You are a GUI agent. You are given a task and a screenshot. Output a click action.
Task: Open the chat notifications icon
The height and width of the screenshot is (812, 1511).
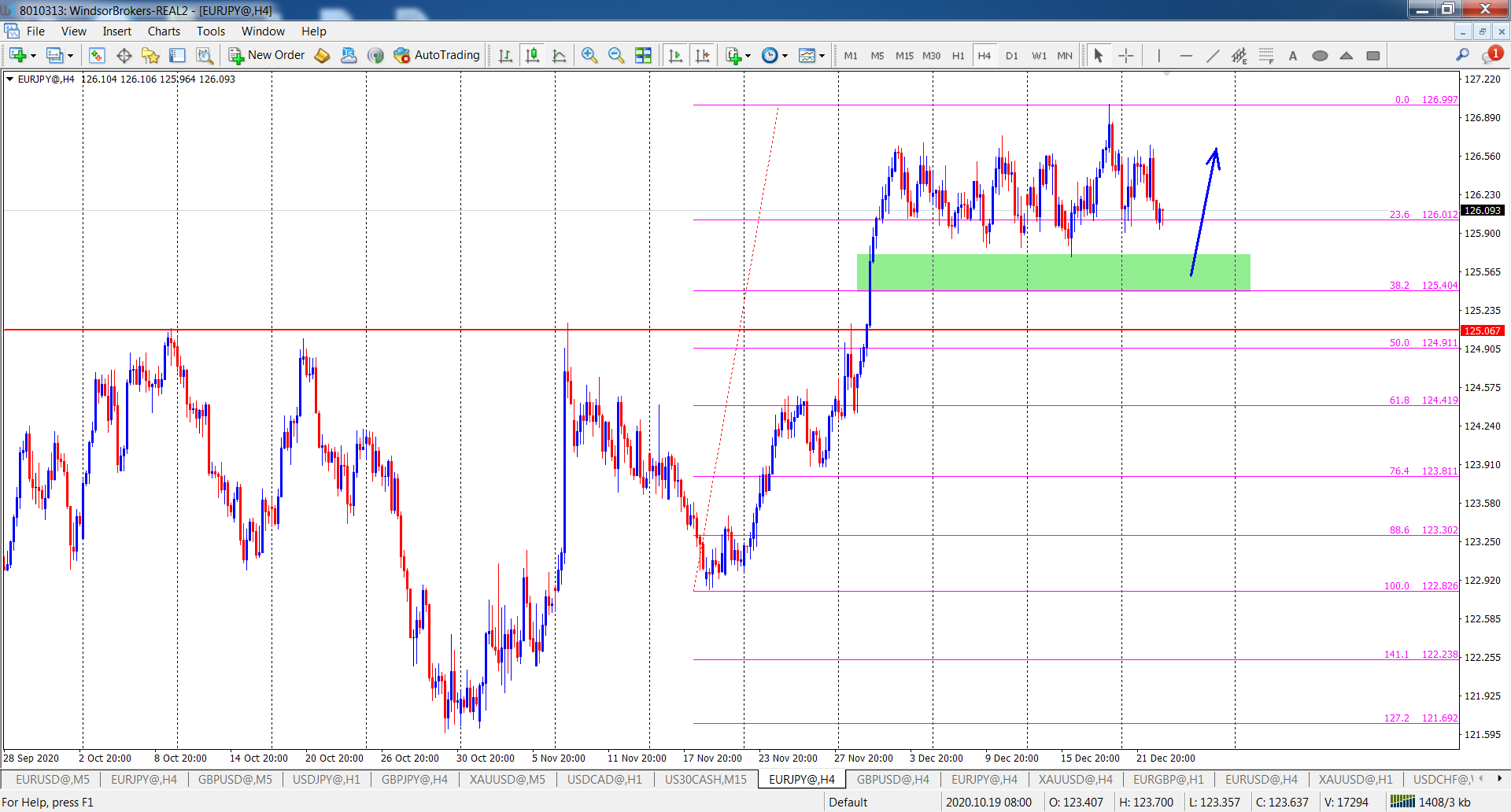pyautogui.click(x=1491, y=55)
